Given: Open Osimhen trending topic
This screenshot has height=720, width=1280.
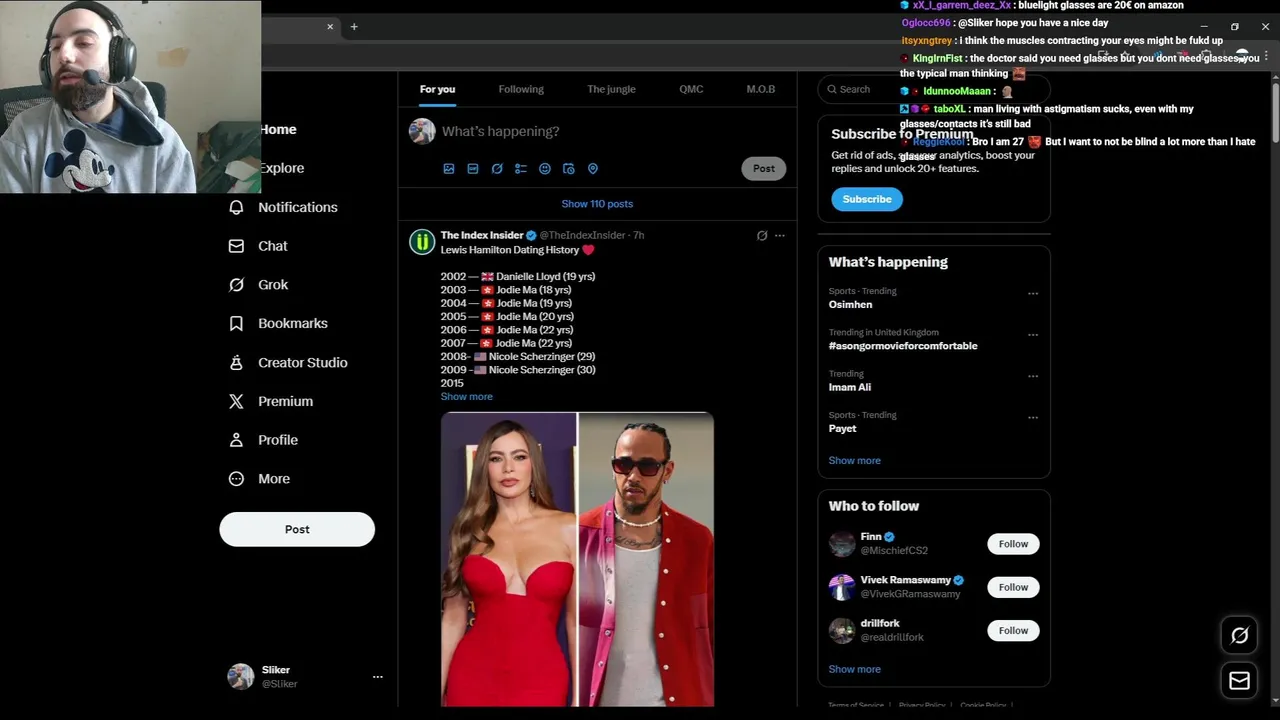Looking at the screenshot, I should (850, 304).
